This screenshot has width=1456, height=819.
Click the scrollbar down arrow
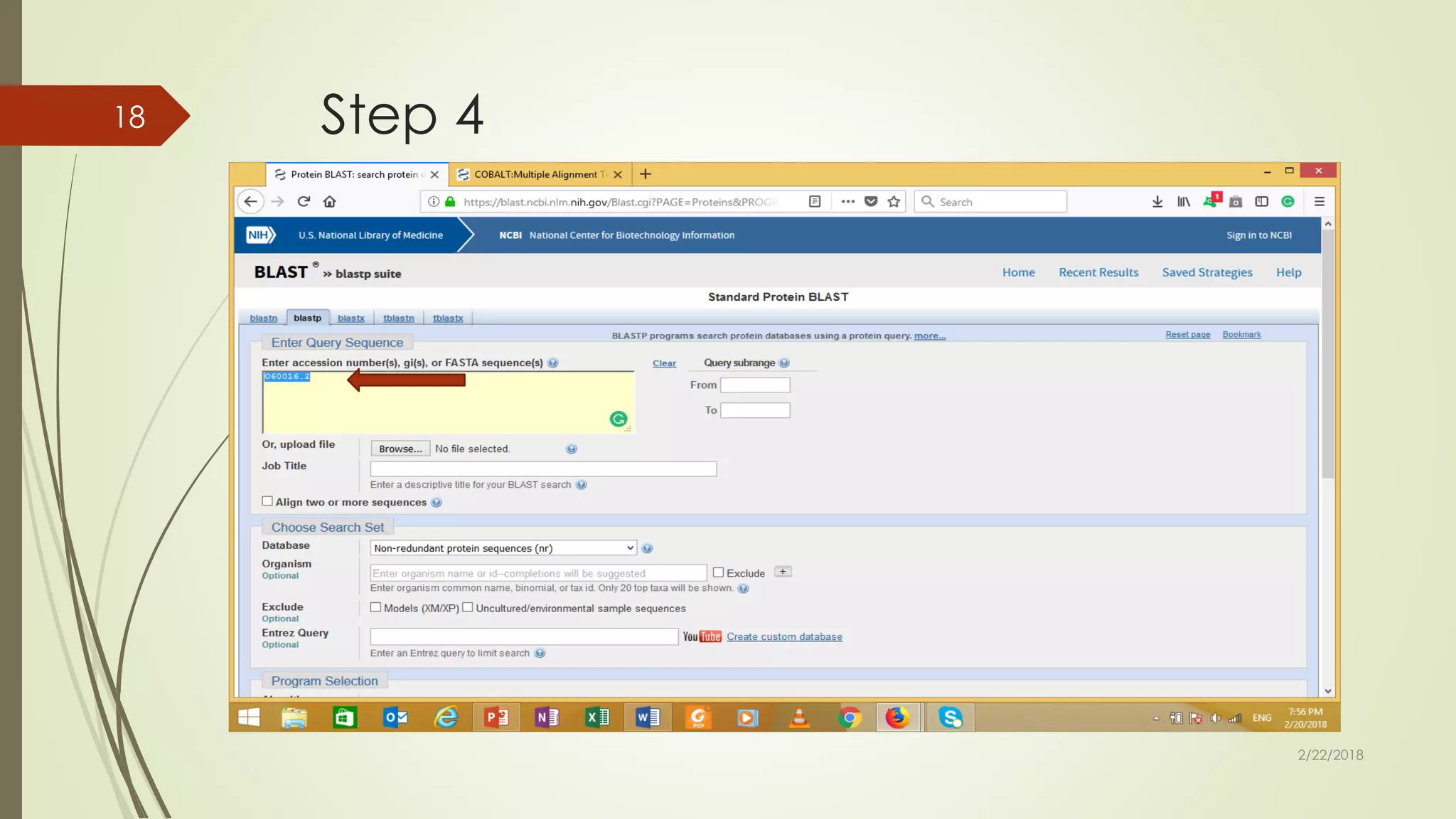pyautogui.click(x=1327, y=691)
